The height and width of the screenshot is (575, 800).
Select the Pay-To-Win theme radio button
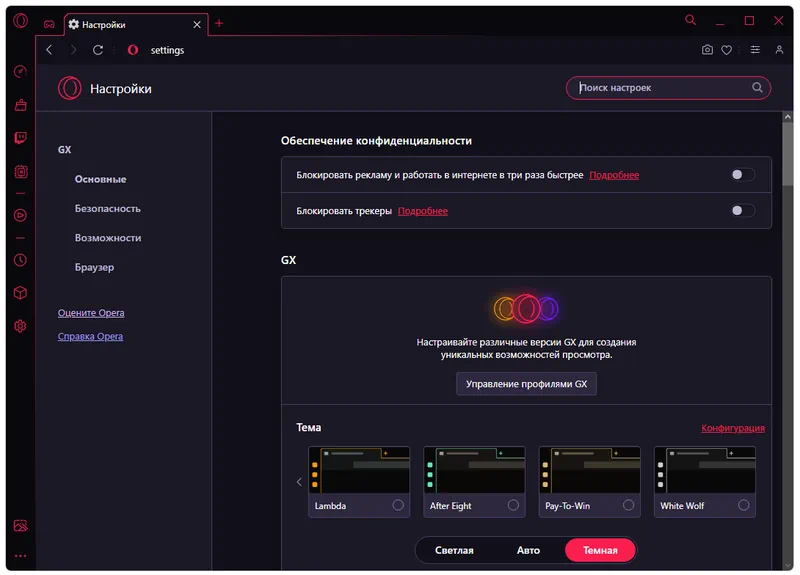629,505
